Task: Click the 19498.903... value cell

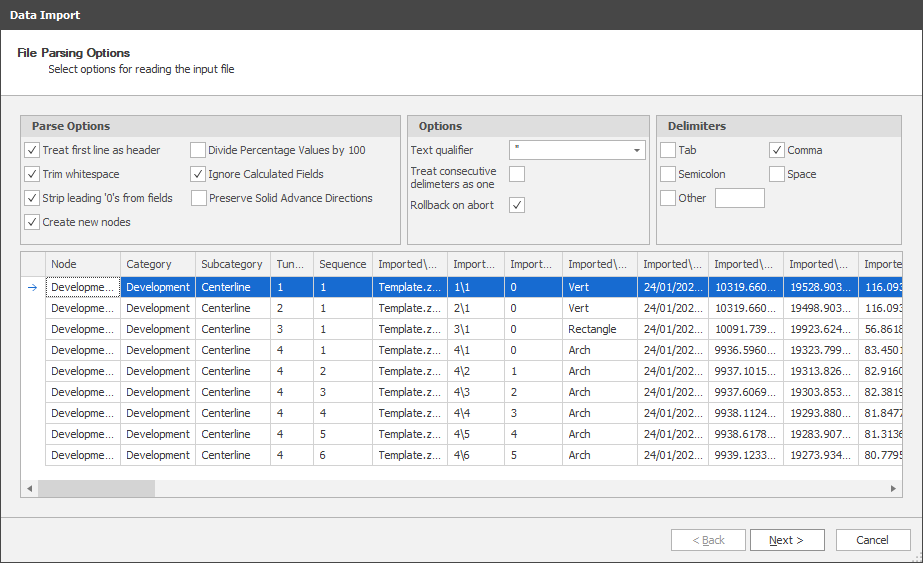Action: pos(821,308)
